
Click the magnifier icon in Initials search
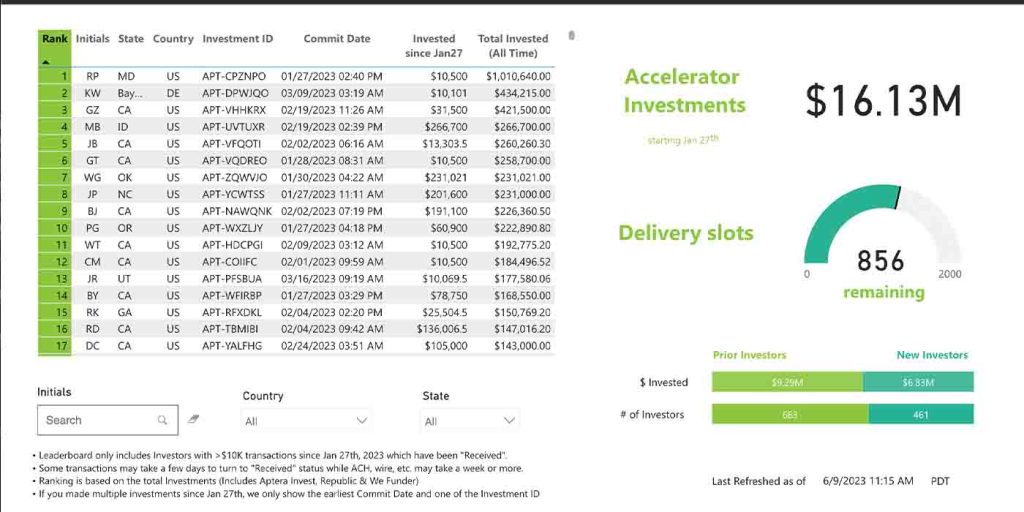tap(162, 421)
